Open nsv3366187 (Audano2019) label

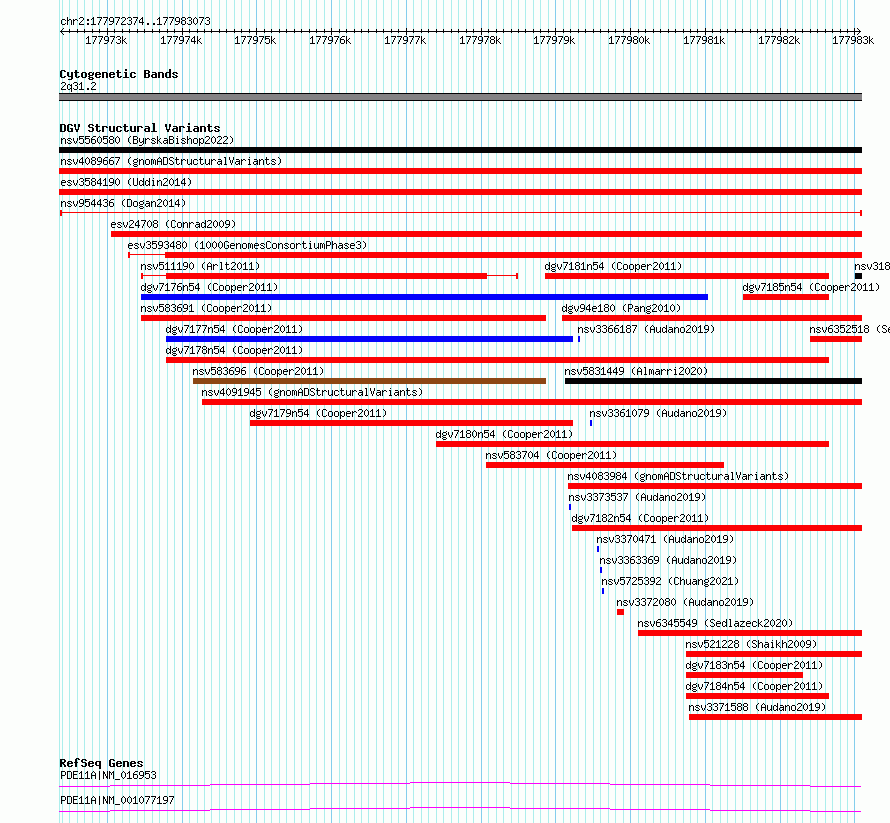tap(646, 329)
